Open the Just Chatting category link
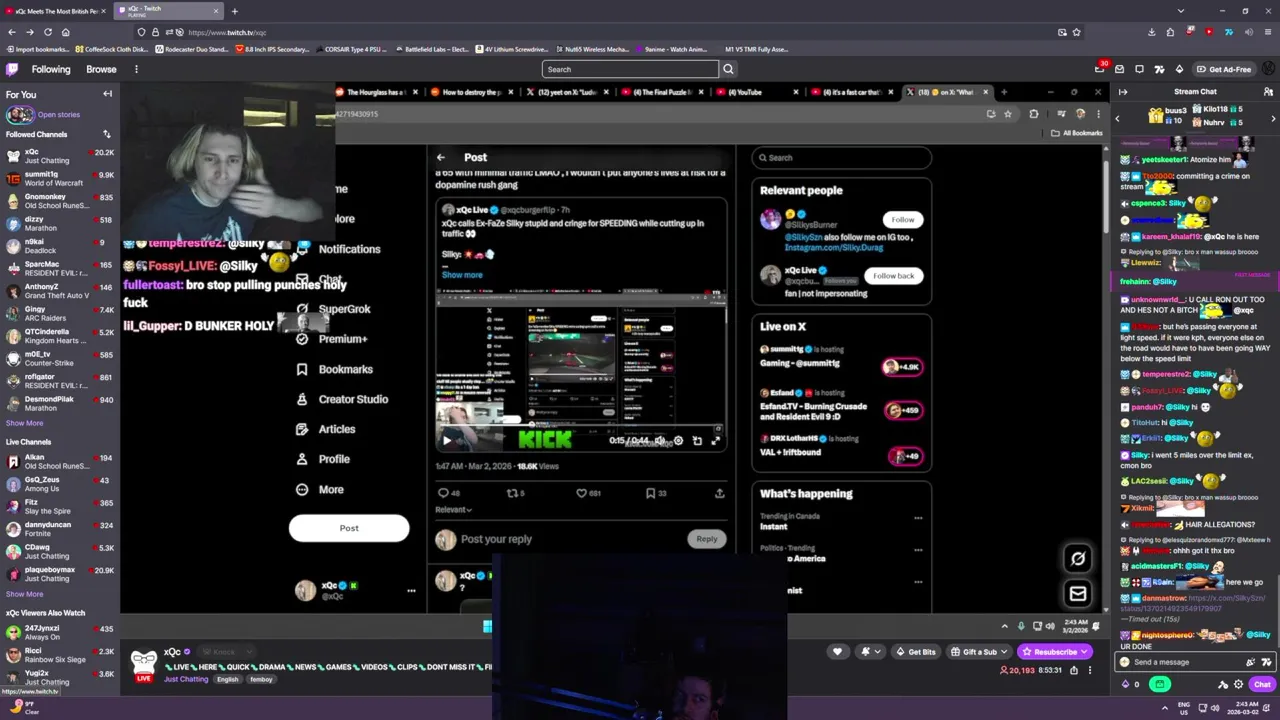Image resolution: width=1280 pixels, height=720 pixels. pyautogui.click(x=186, y=679)
